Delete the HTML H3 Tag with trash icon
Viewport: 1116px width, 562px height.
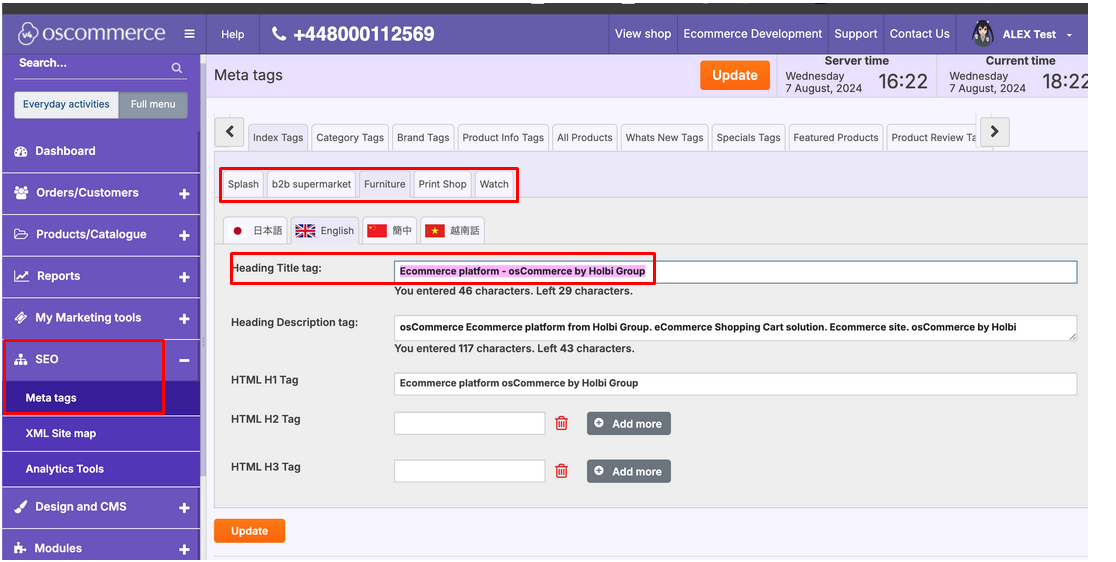(561, 471)
